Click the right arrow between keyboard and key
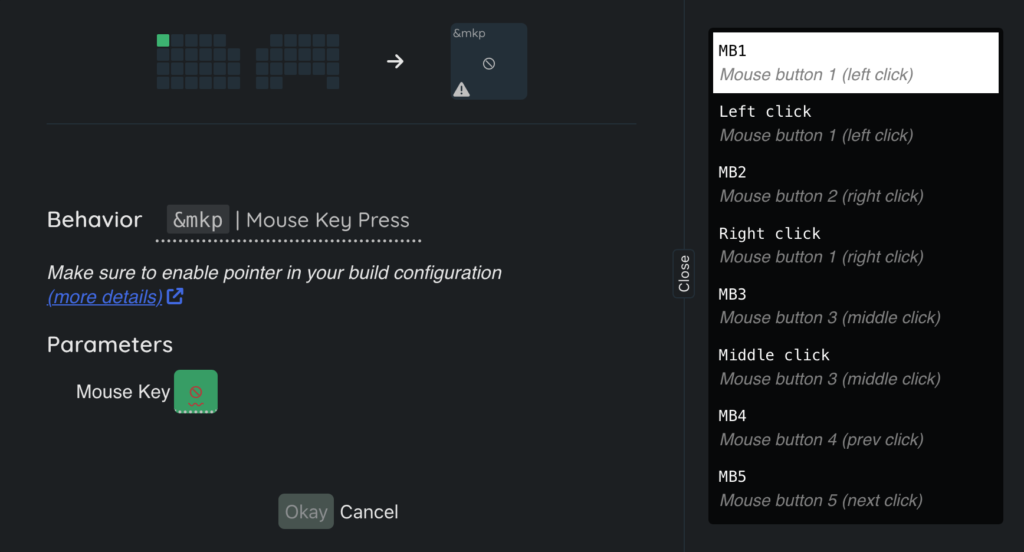The image size is (1024, 552). coord(396,62)
